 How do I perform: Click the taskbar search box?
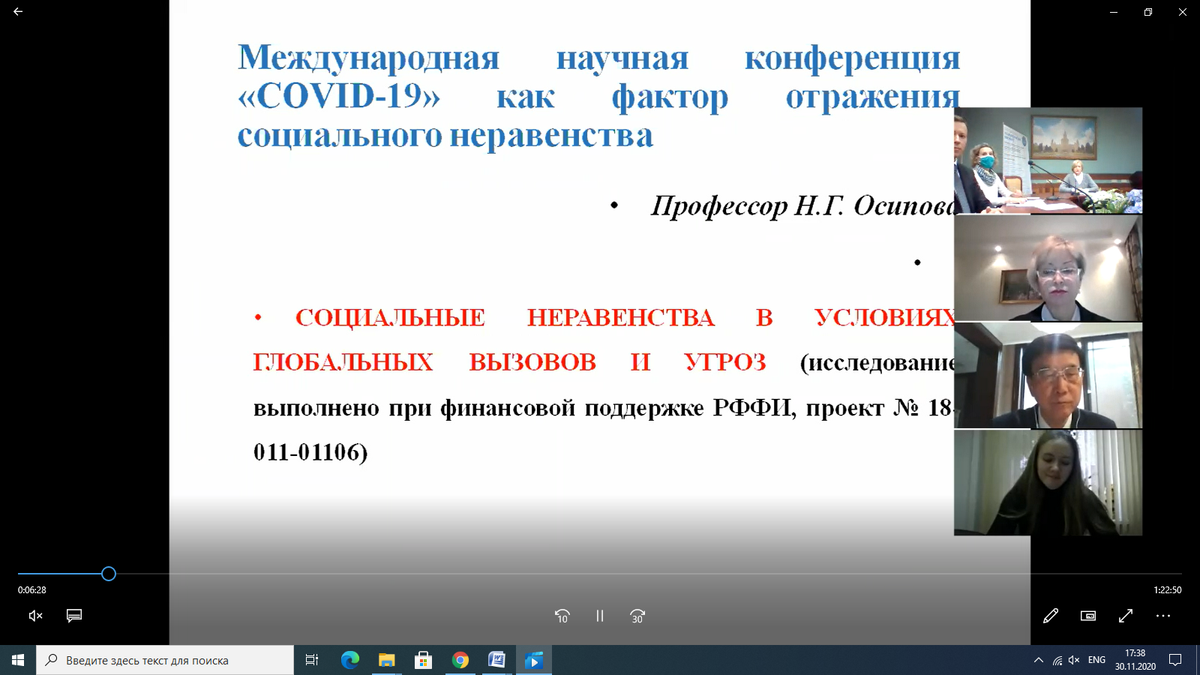(165, 660)
